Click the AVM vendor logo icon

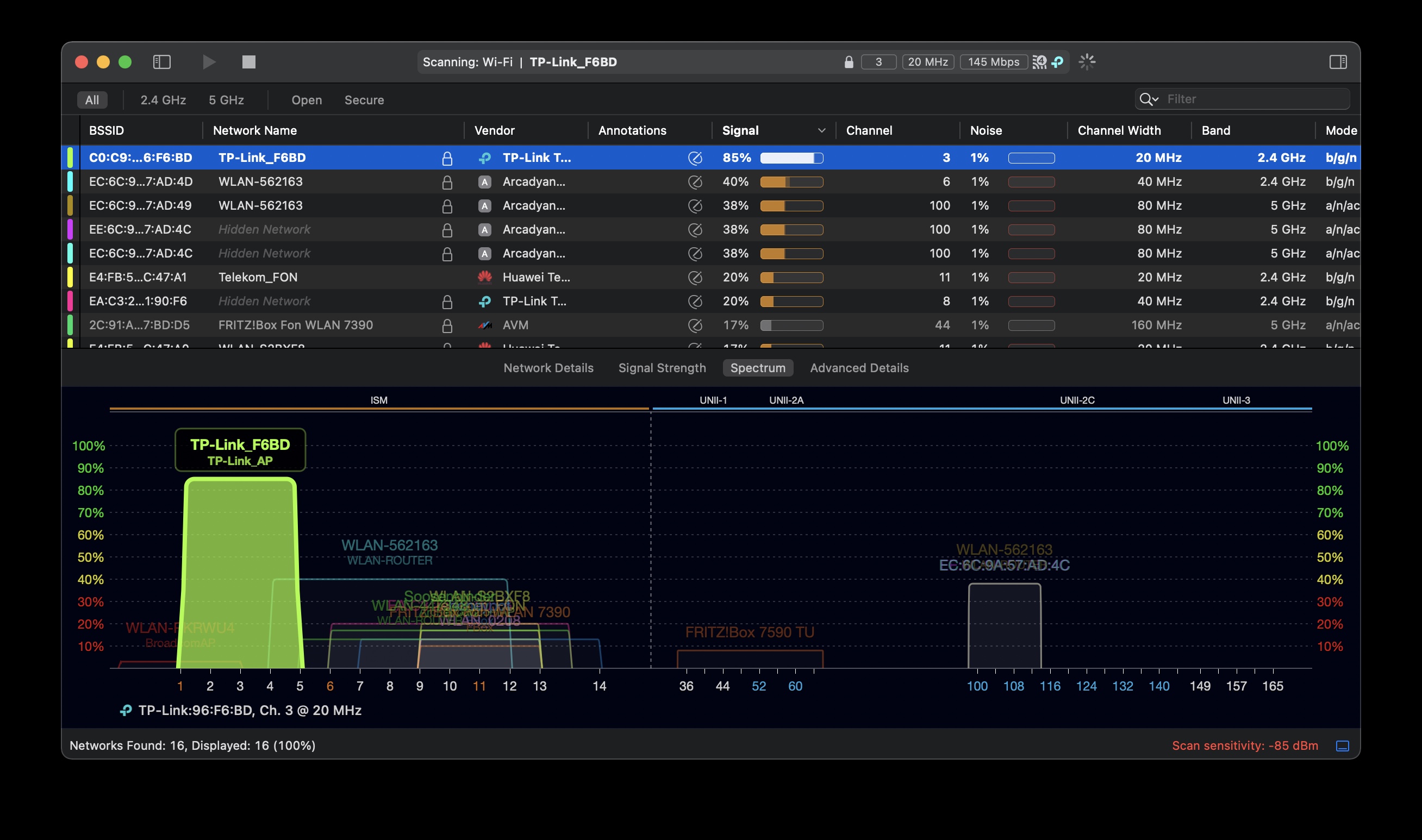coord(484,325)
